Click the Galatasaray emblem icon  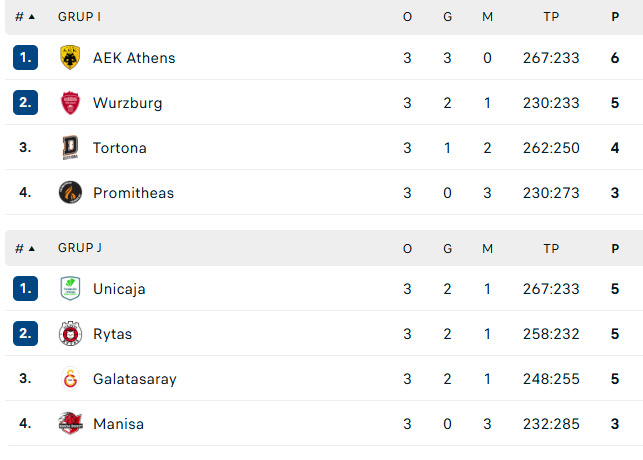[70, 378]
